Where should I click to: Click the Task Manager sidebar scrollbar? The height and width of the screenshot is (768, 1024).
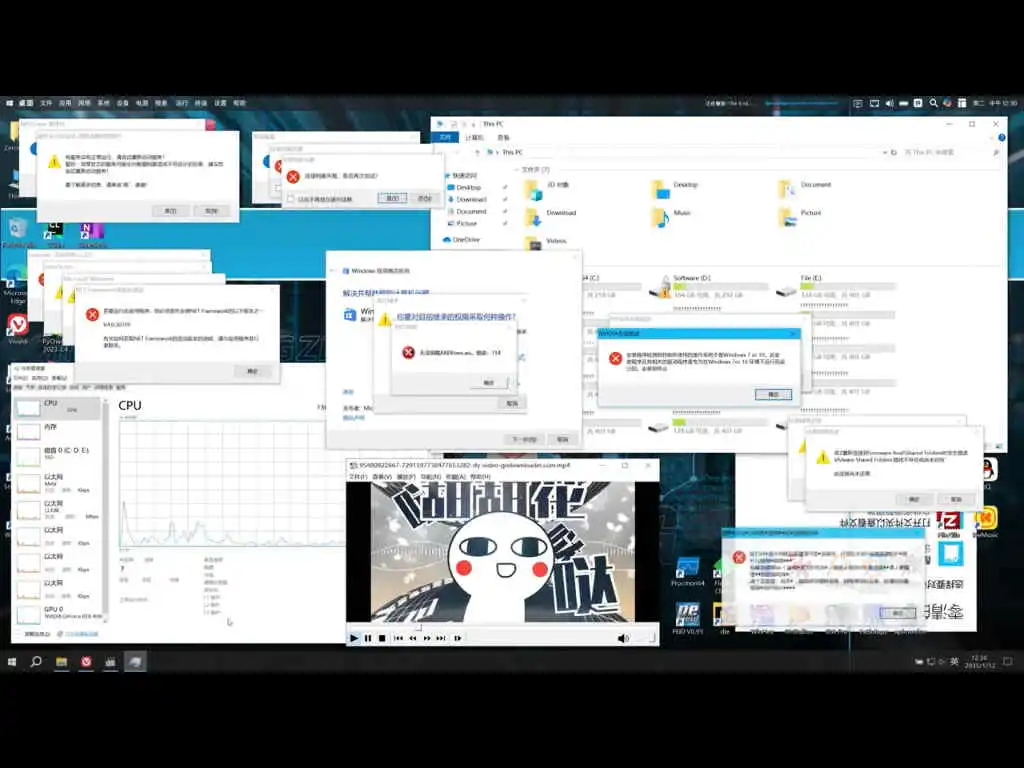click(104, 509)
